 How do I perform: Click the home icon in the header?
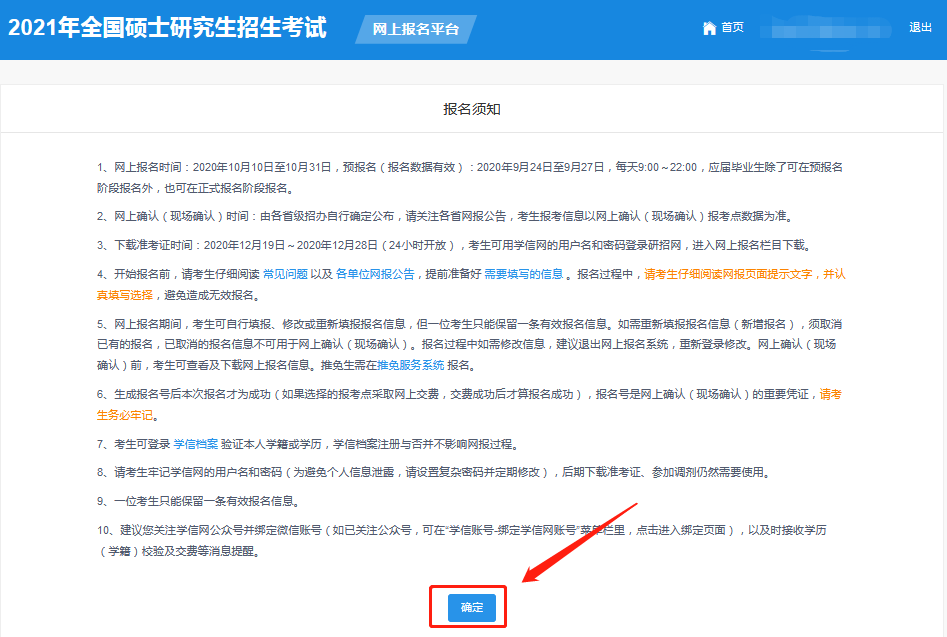pos(710,28)
